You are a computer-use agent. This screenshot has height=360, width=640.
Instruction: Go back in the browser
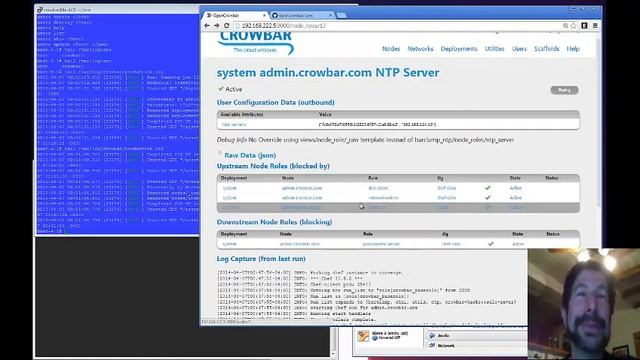pos(207,26)
